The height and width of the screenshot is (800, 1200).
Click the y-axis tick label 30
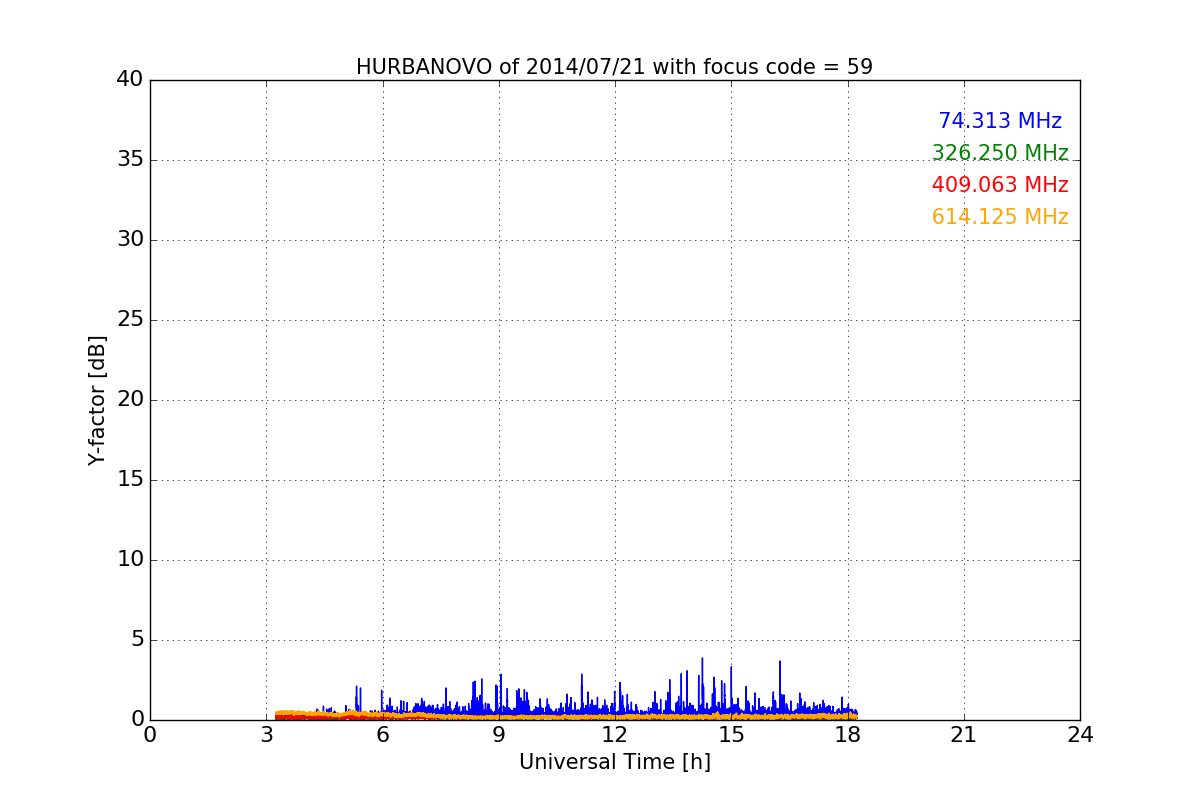pyautogui.click(x=130, y=240)
